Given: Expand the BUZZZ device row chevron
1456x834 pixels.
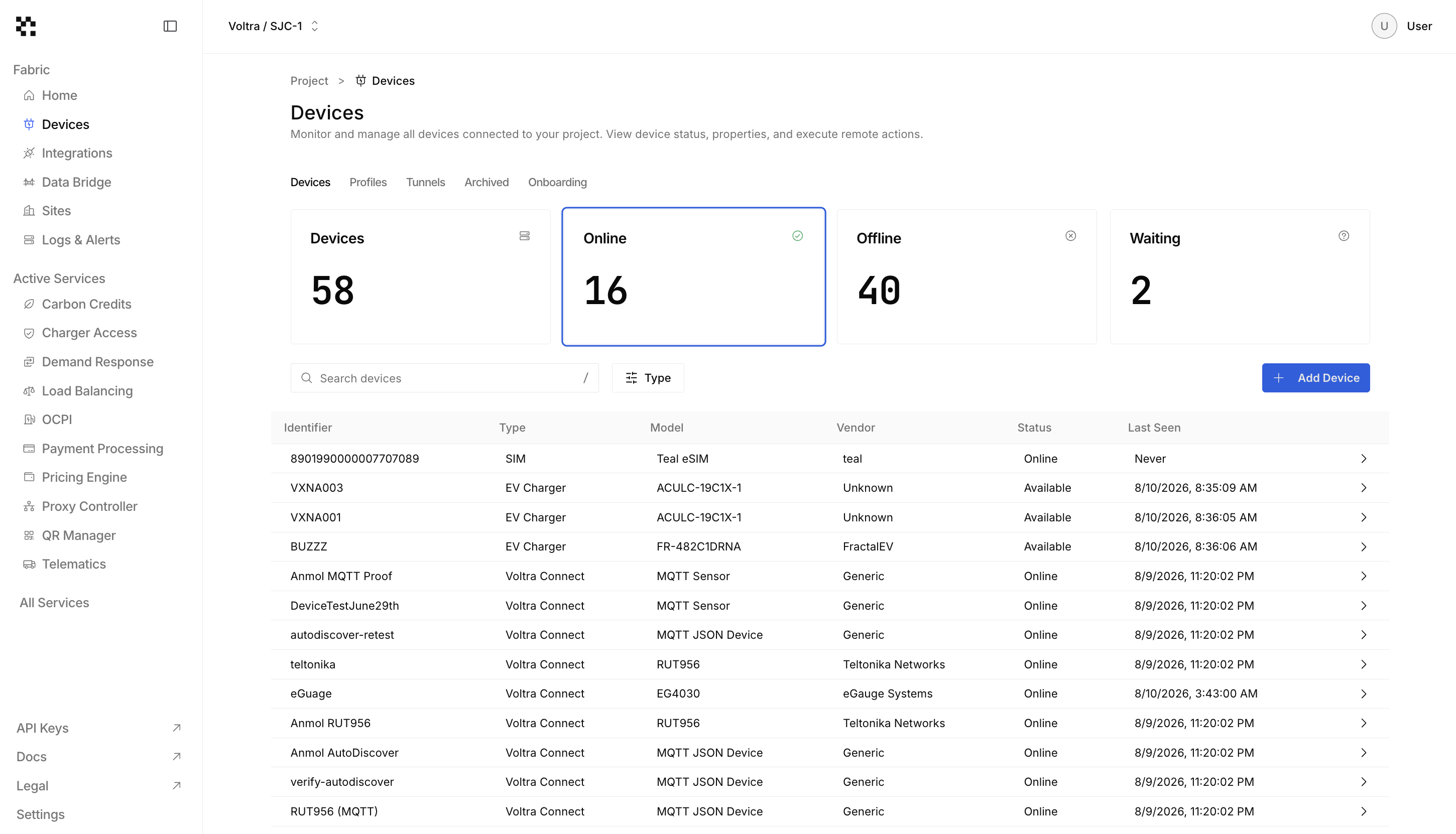Looking at the screenshot, I should point(1364,547).
